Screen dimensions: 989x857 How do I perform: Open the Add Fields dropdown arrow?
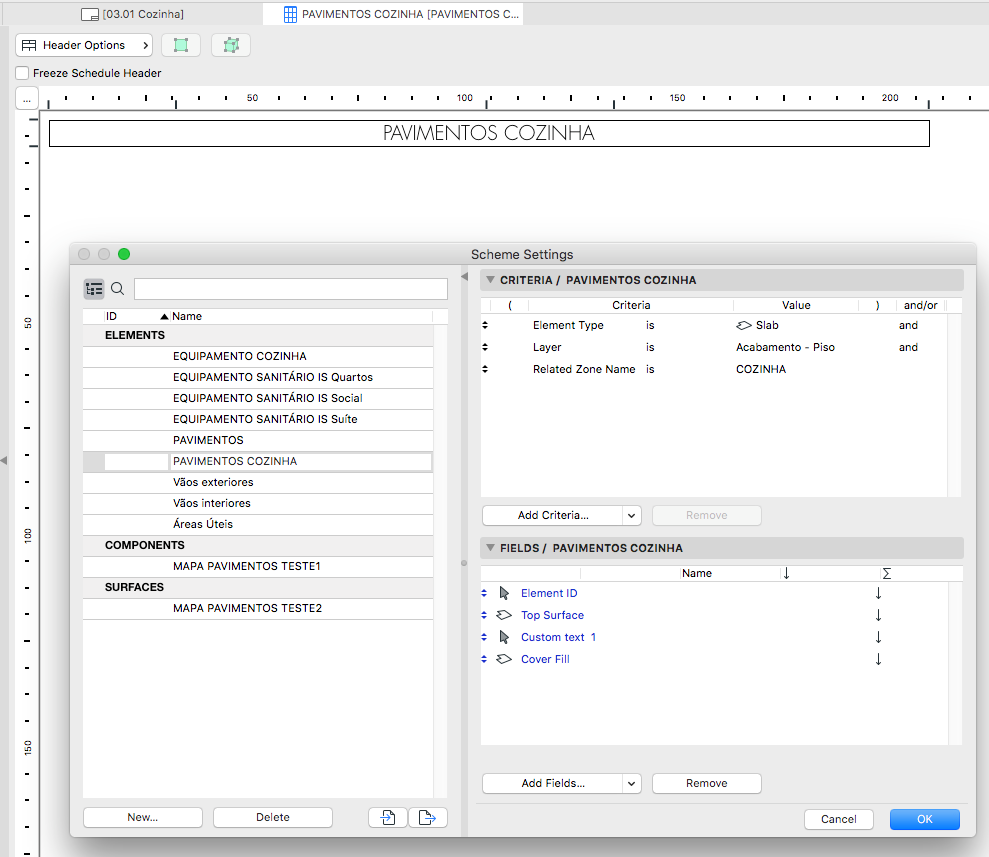[x=631, y=783]
